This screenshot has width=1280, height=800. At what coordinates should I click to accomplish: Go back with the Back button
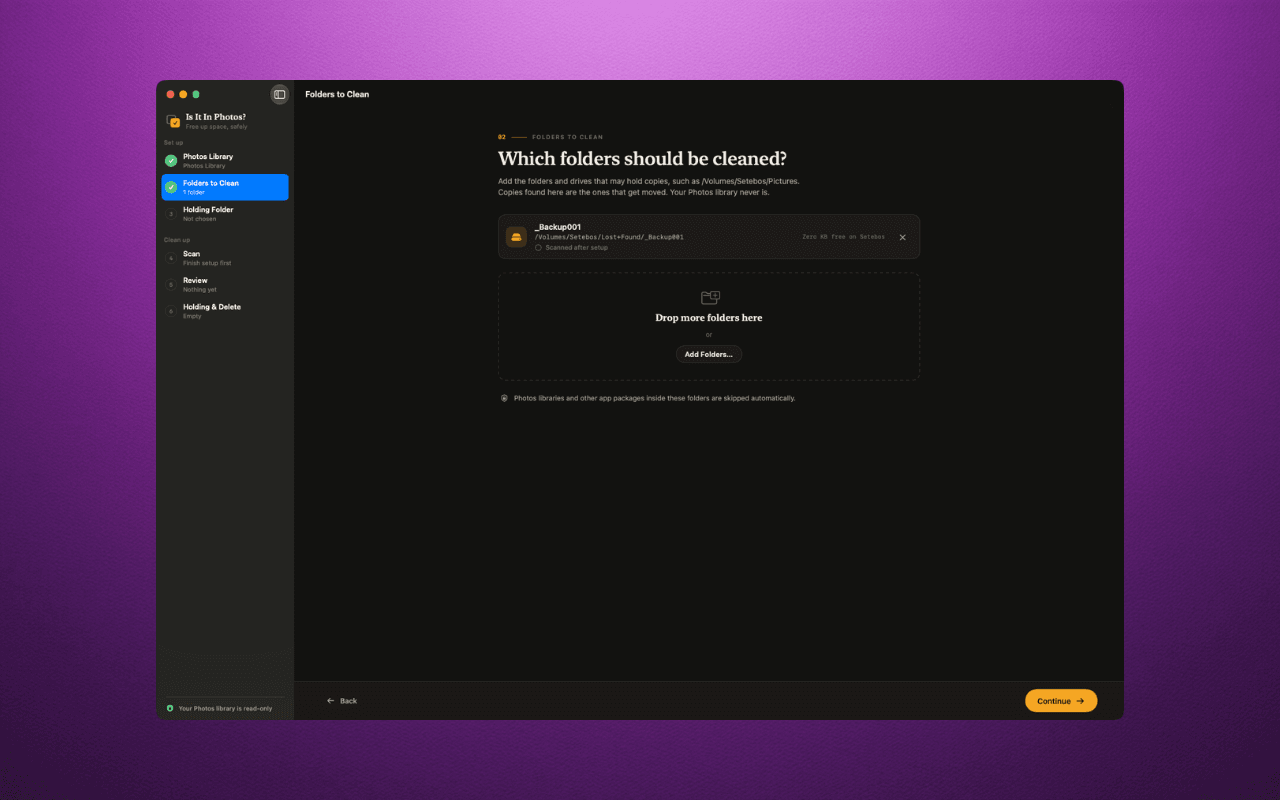pyautogui.click(x=342, y=701)
